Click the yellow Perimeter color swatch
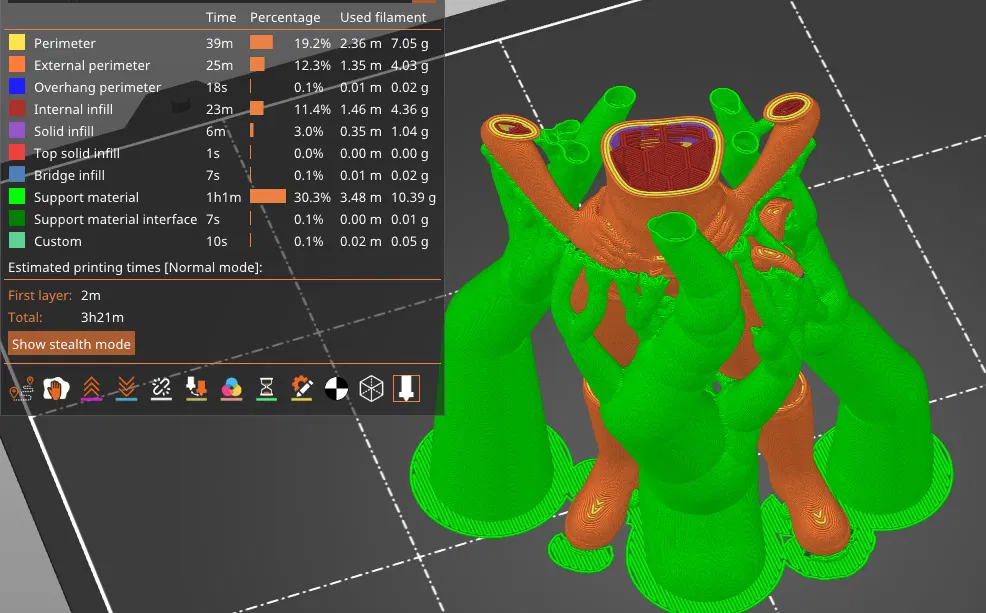Image resolution: width=986 pixels, height=613 pixels. tap(17, 43)
